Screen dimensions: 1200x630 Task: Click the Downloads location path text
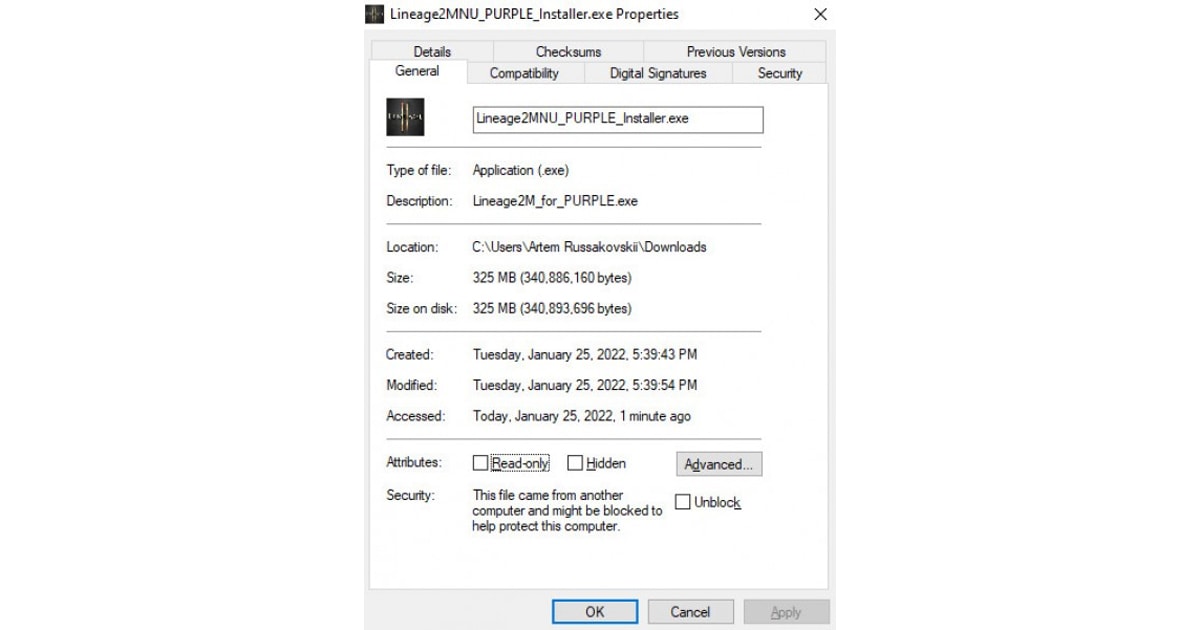589,247
